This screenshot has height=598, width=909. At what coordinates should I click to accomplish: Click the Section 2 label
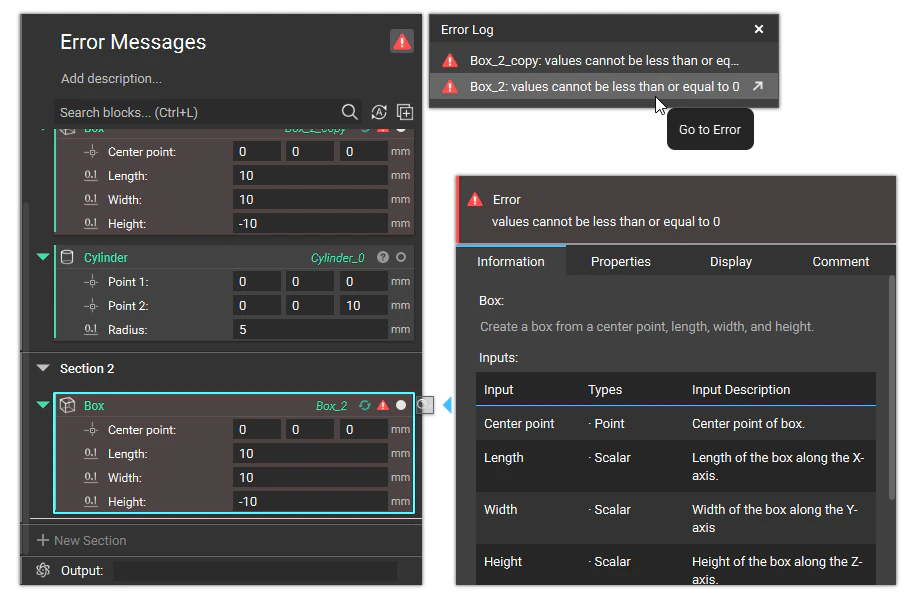tap(87, 369)
